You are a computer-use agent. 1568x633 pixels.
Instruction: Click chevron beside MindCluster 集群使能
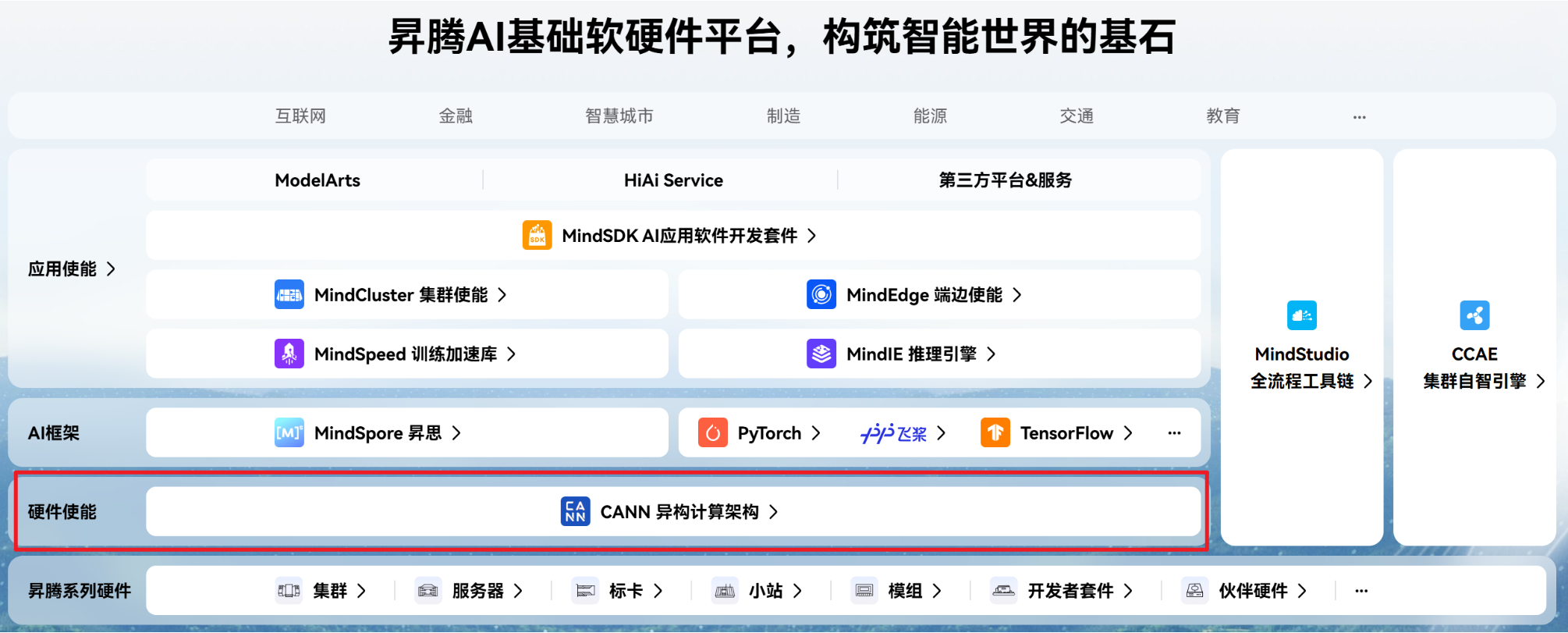coord(502,295)
